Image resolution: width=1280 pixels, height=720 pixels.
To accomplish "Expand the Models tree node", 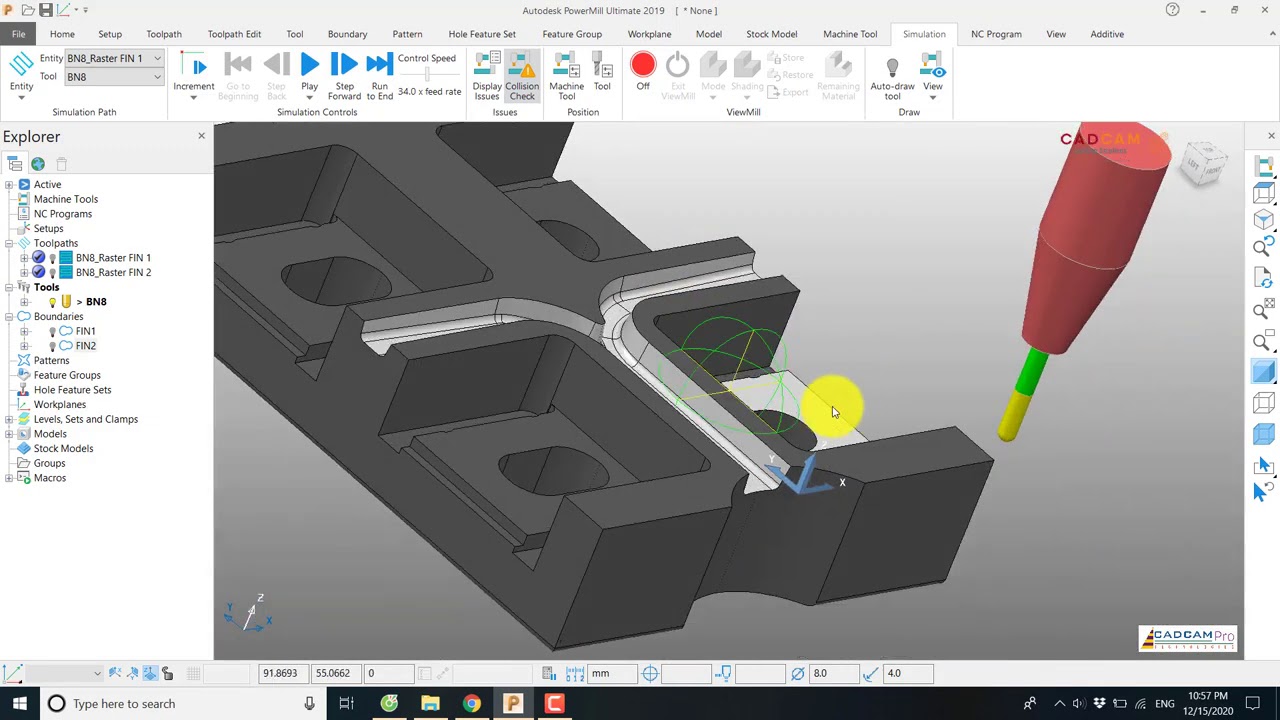I will click(9, 434).
